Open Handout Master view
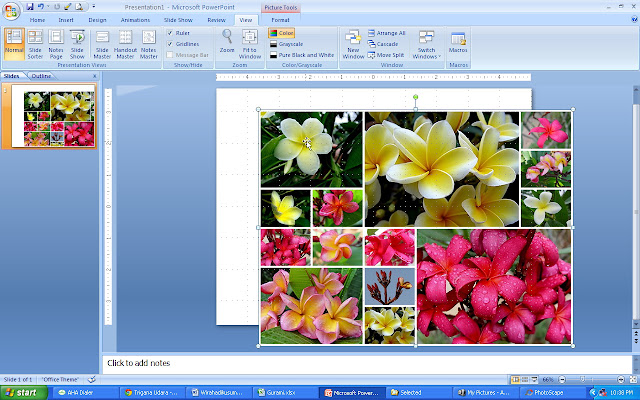This screenshot has height=400, width=640. tap(126, 44)
